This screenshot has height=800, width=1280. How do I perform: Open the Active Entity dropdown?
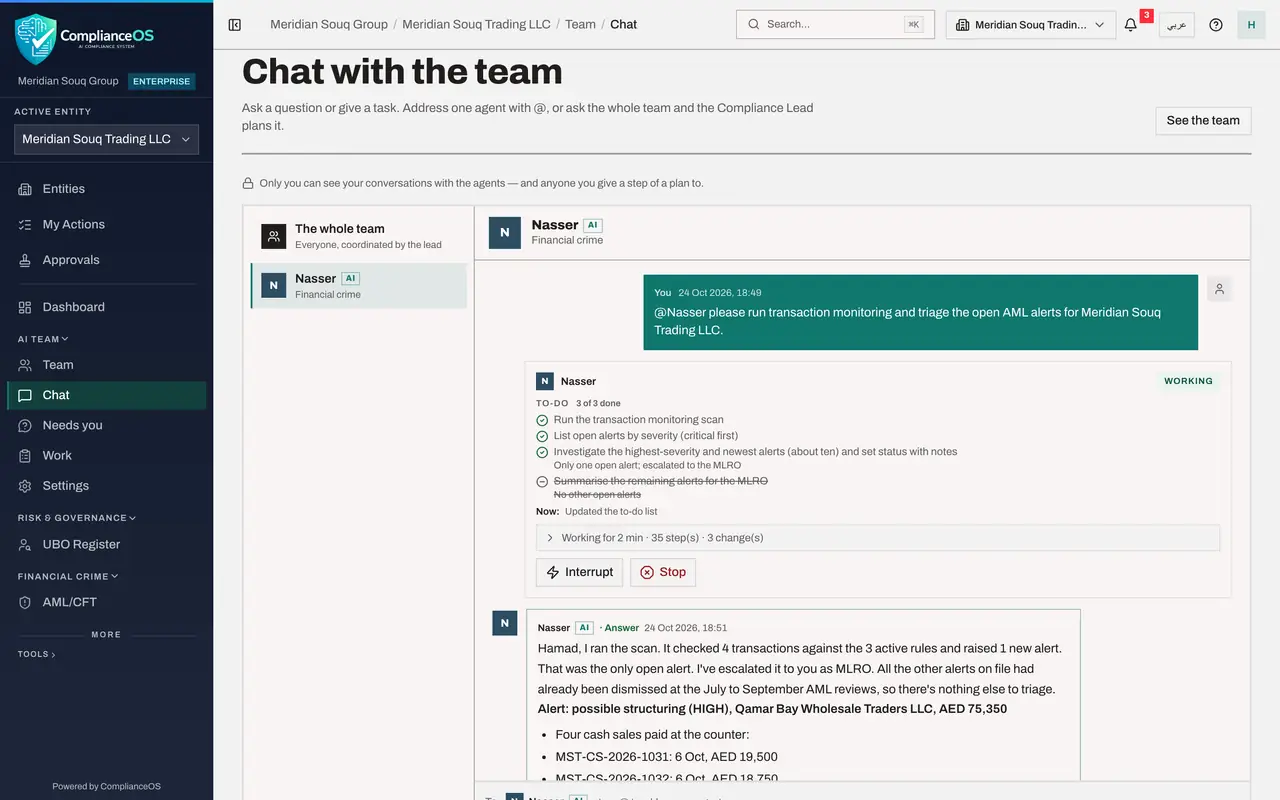click(106, 139)
